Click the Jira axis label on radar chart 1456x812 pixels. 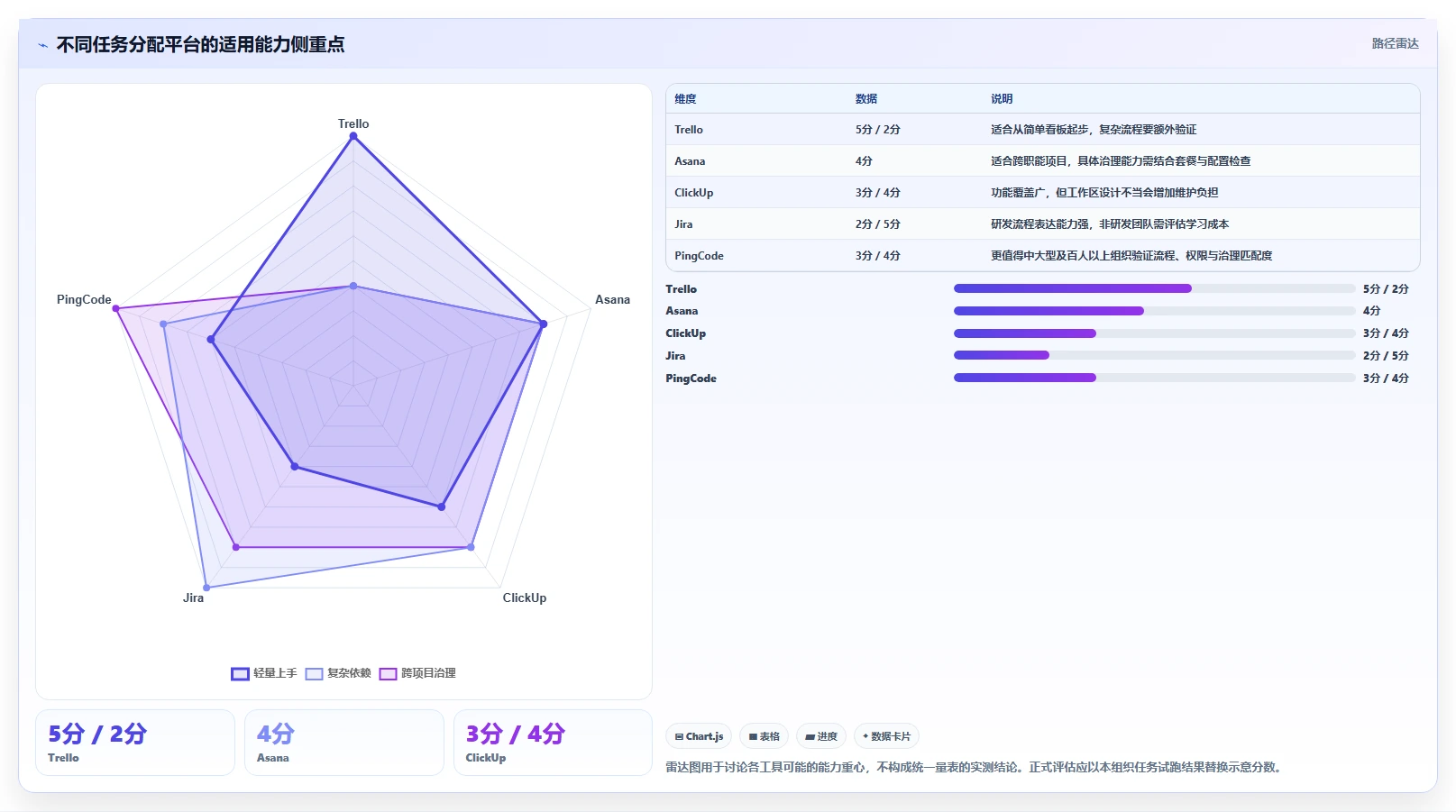tap(193, 598)
